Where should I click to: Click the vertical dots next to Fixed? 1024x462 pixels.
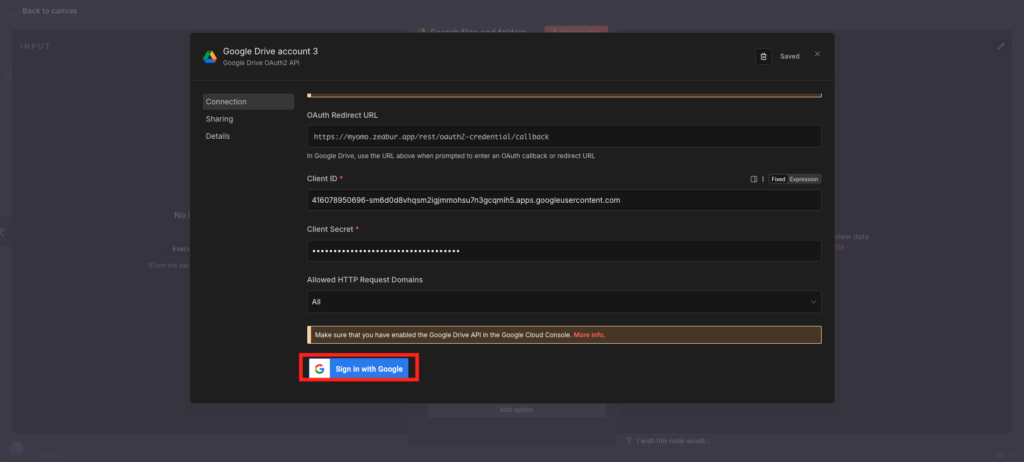[762, 179]
